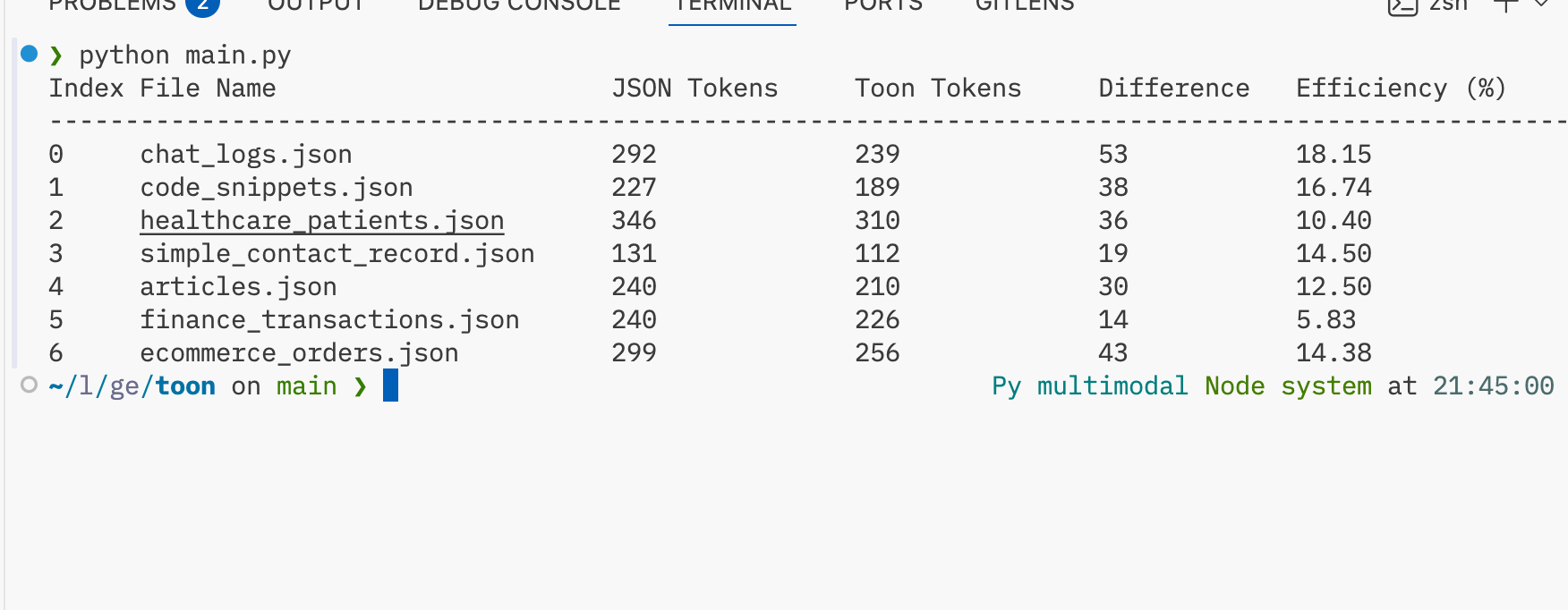Switch to the Ports tab
The image size is (1568, 610).
click(883, 4)
